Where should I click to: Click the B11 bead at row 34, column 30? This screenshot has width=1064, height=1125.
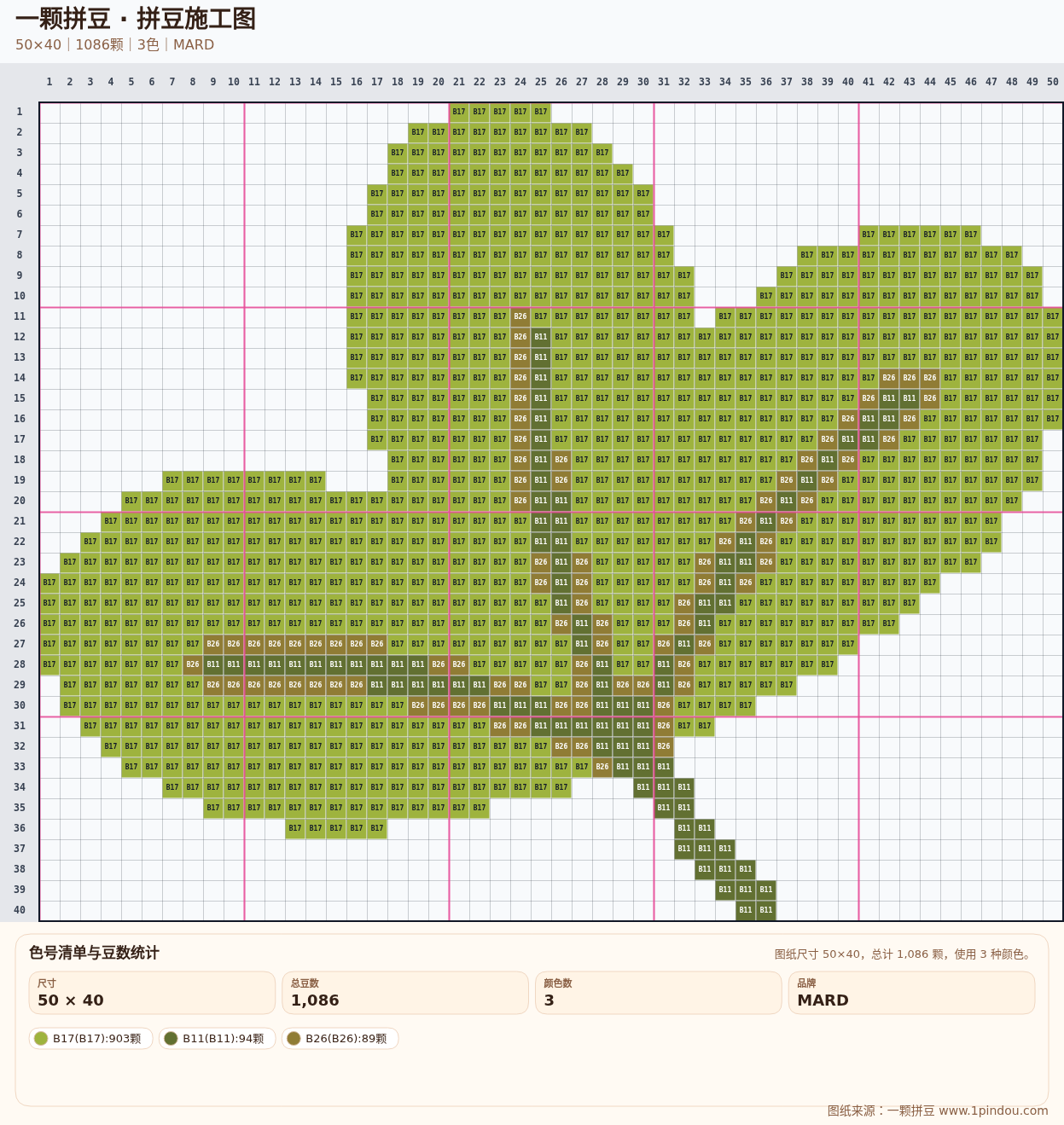click(643, 787)
